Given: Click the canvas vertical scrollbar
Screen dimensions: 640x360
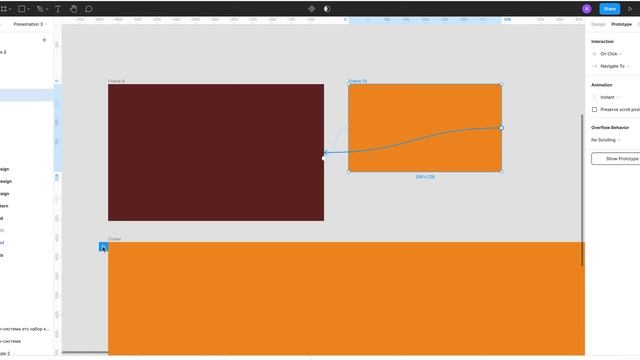Looking at the screenshot, I should point(582,190).
